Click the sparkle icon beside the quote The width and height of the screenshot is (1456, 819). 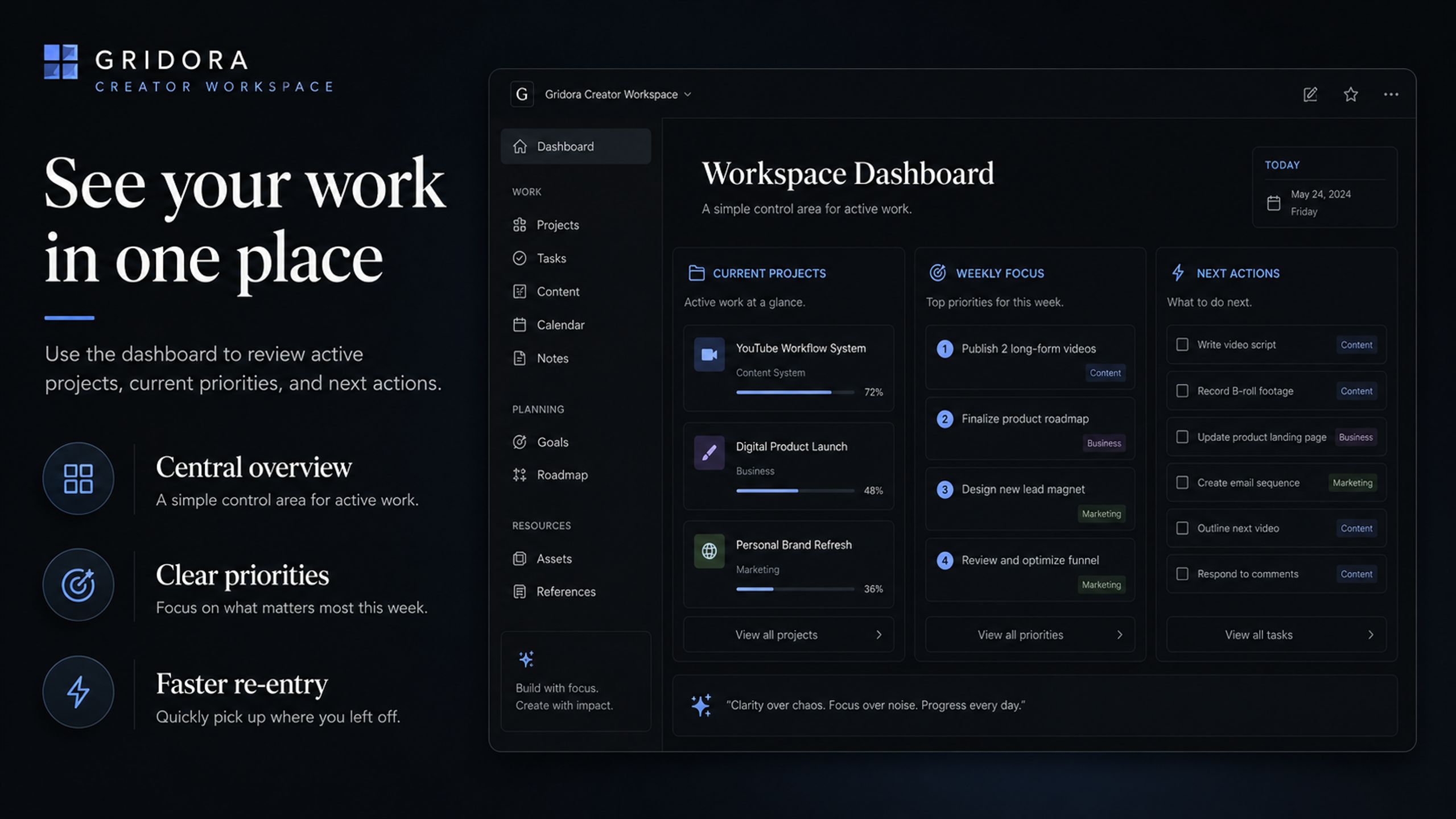701,705
